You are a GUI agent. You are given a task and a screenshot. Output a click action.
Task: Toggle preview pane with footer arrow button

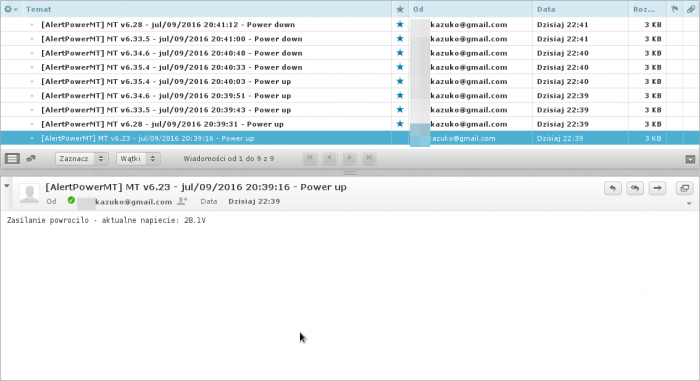tap(690, 159)
